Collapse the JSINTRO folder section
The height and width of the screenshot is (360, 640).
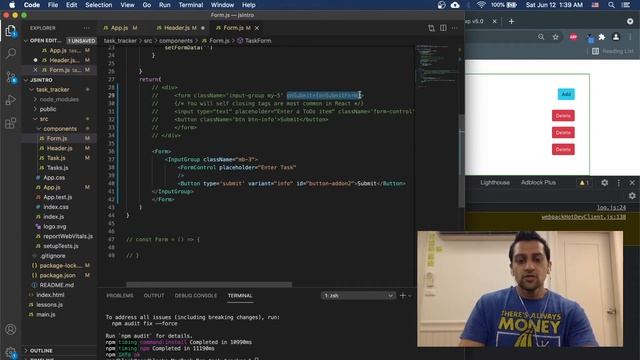point(41,80)
